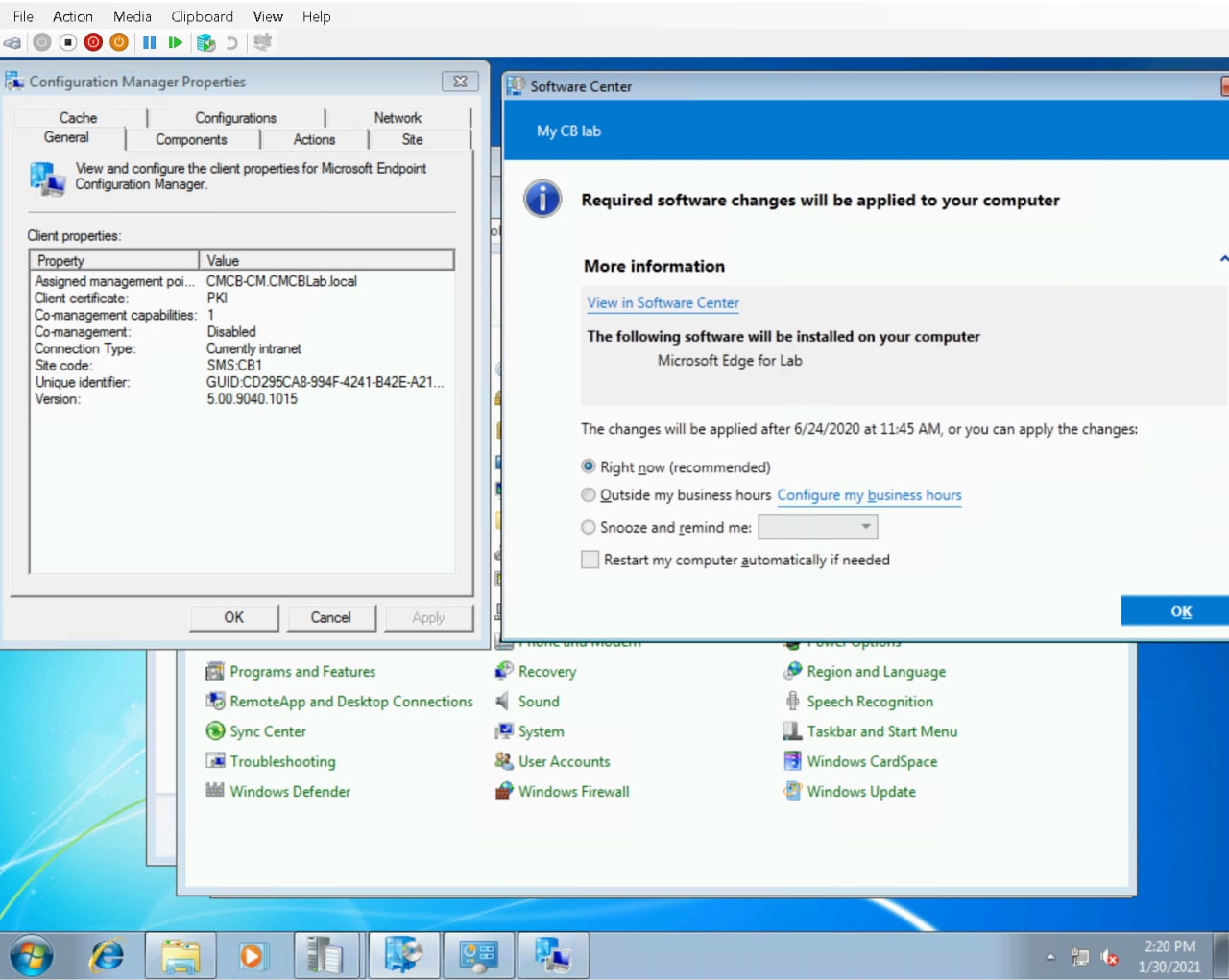Switch to the Configurations tab

[235, 118]
